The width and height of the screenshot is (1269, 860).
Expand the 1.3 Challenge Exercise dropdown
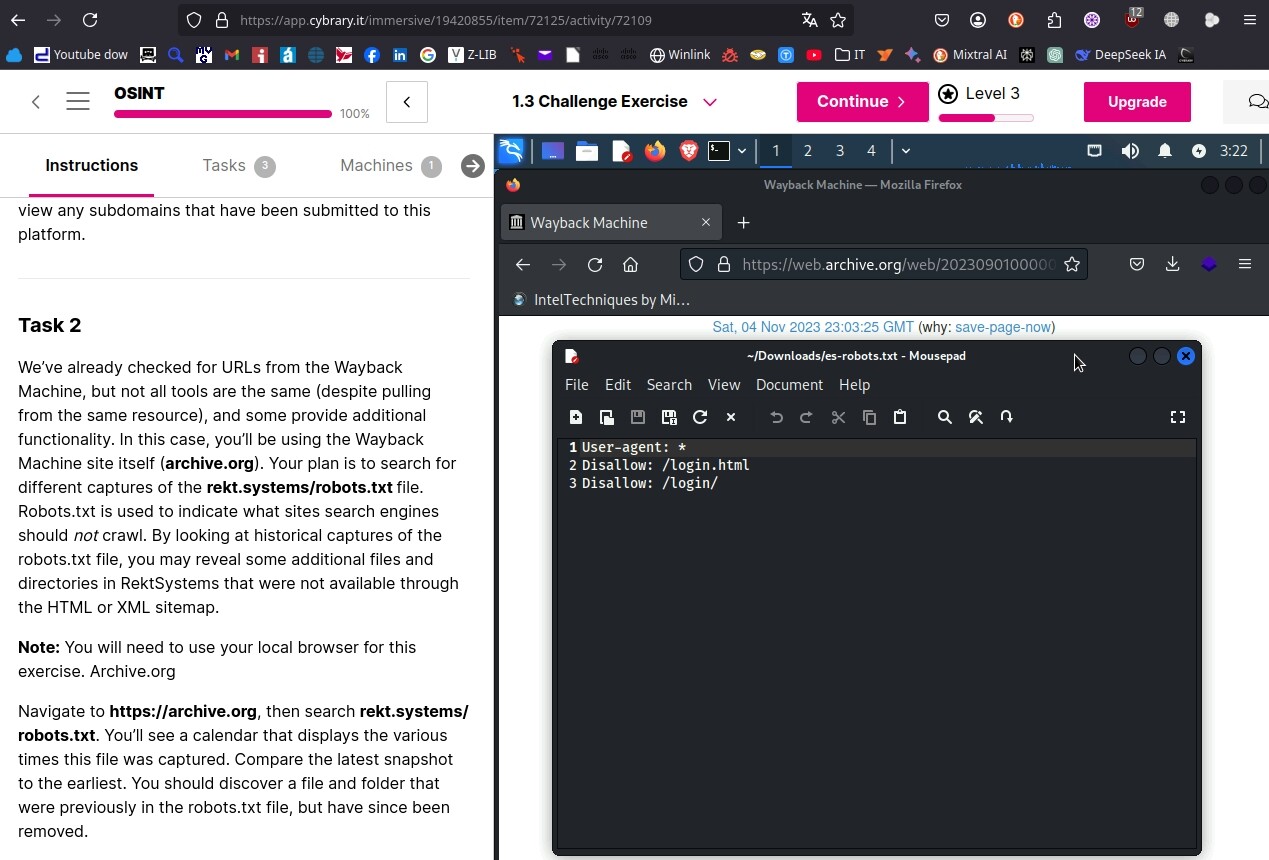point(710,102)
